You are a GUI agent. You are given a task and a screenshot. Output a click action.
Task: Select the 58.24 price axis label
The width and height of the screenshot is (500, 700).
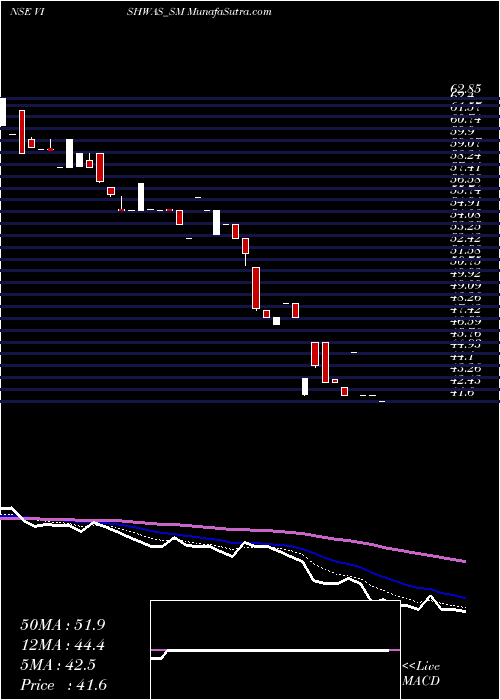point(465,156)
